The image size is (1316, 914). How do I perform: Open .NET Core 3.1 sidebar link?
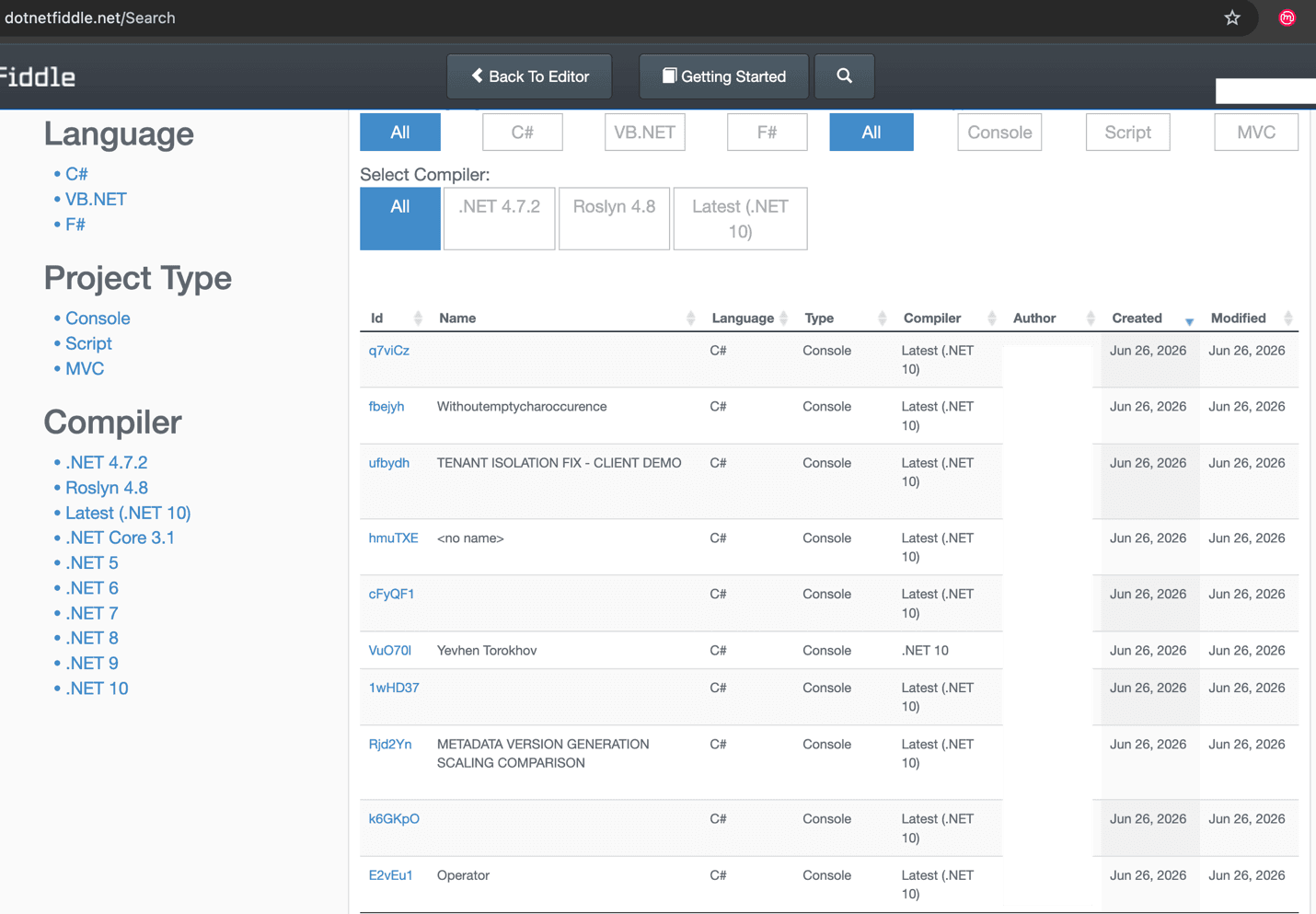coord(120,538)
